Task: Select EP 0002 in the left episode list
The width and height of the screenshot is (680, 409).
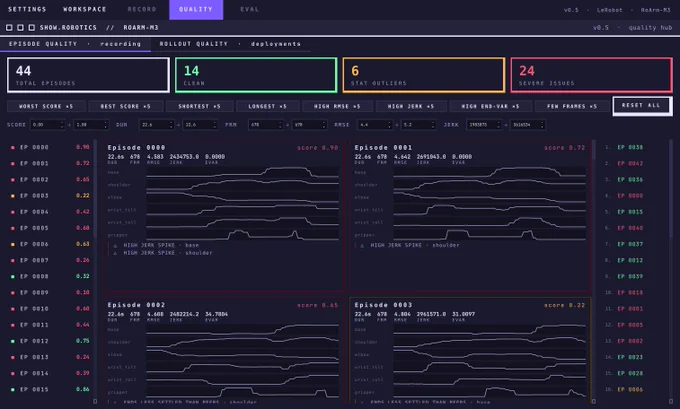Action: tap(50, 180)
